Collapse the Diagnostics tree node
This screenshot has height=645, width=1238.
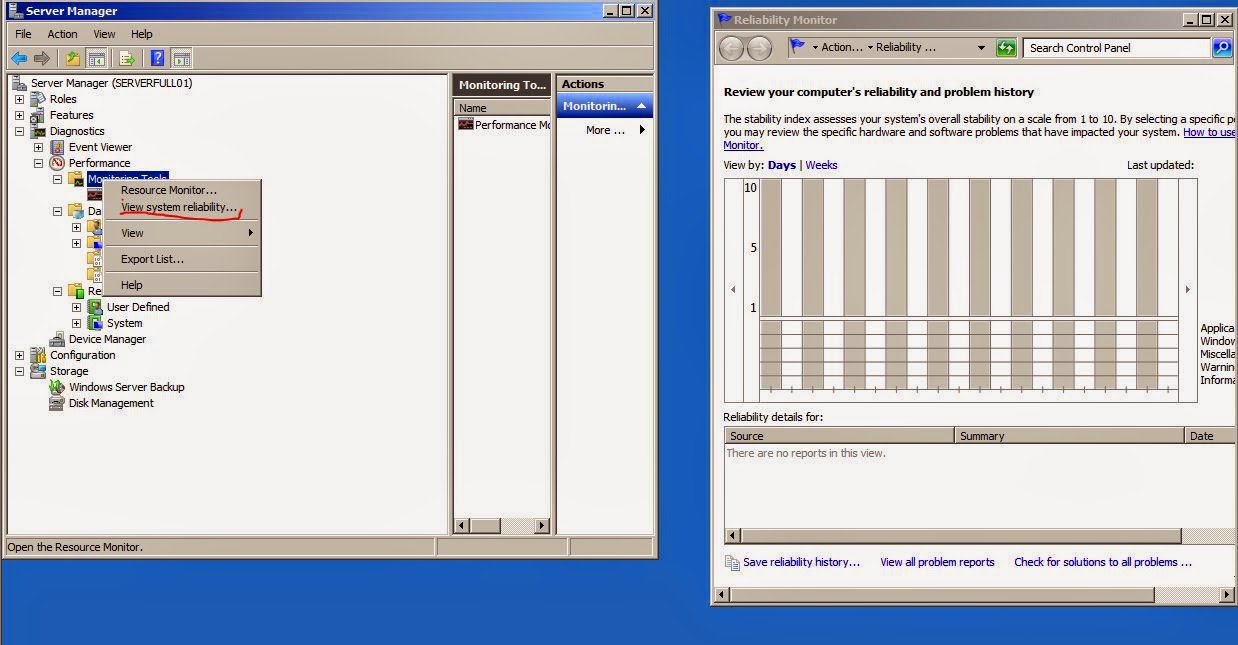tap(19, 131)
